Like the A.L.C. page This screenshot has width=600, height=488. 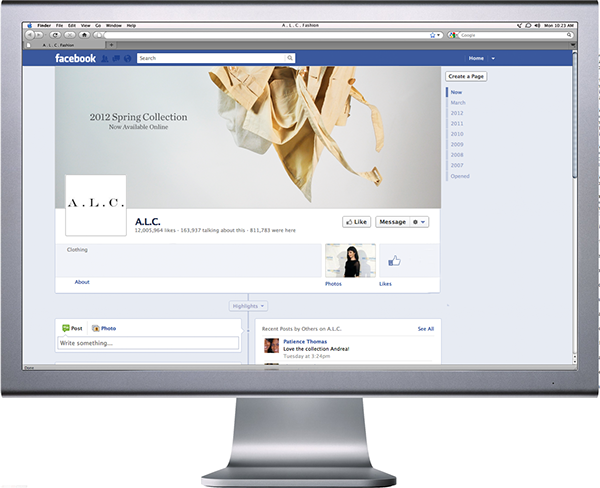coord(356,222)
